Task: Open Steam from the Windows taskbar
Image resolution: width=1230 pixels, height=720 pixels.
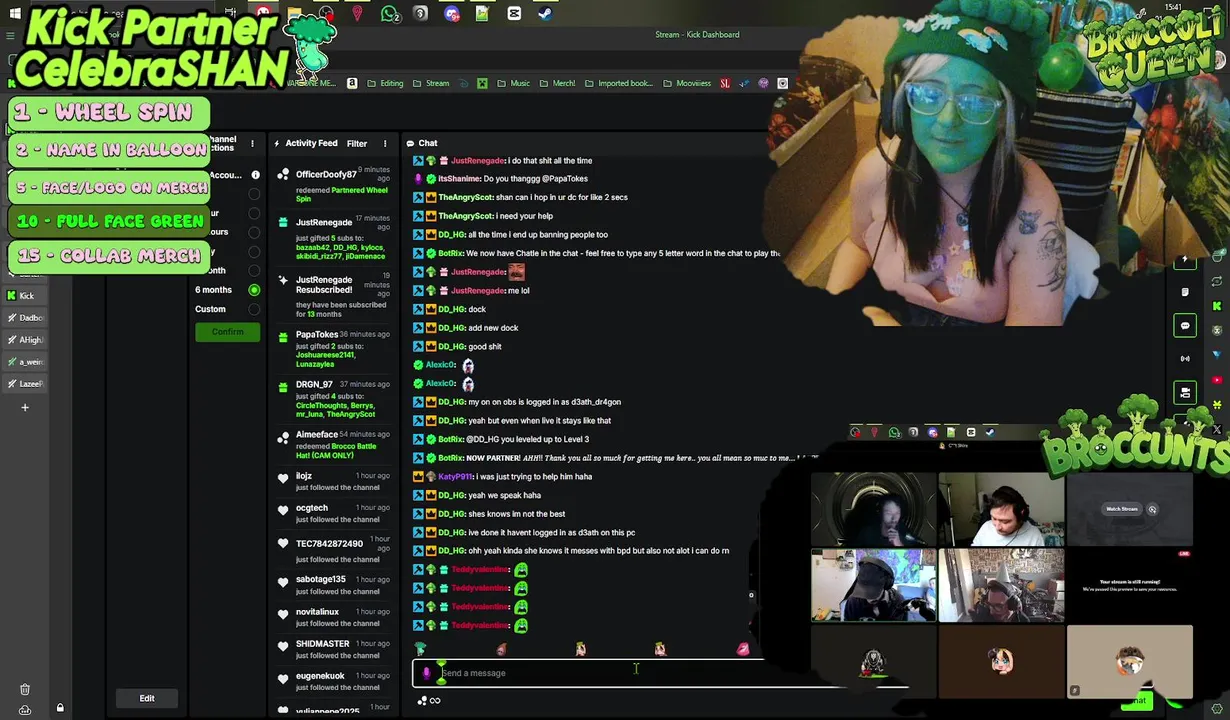Action: 545,14
